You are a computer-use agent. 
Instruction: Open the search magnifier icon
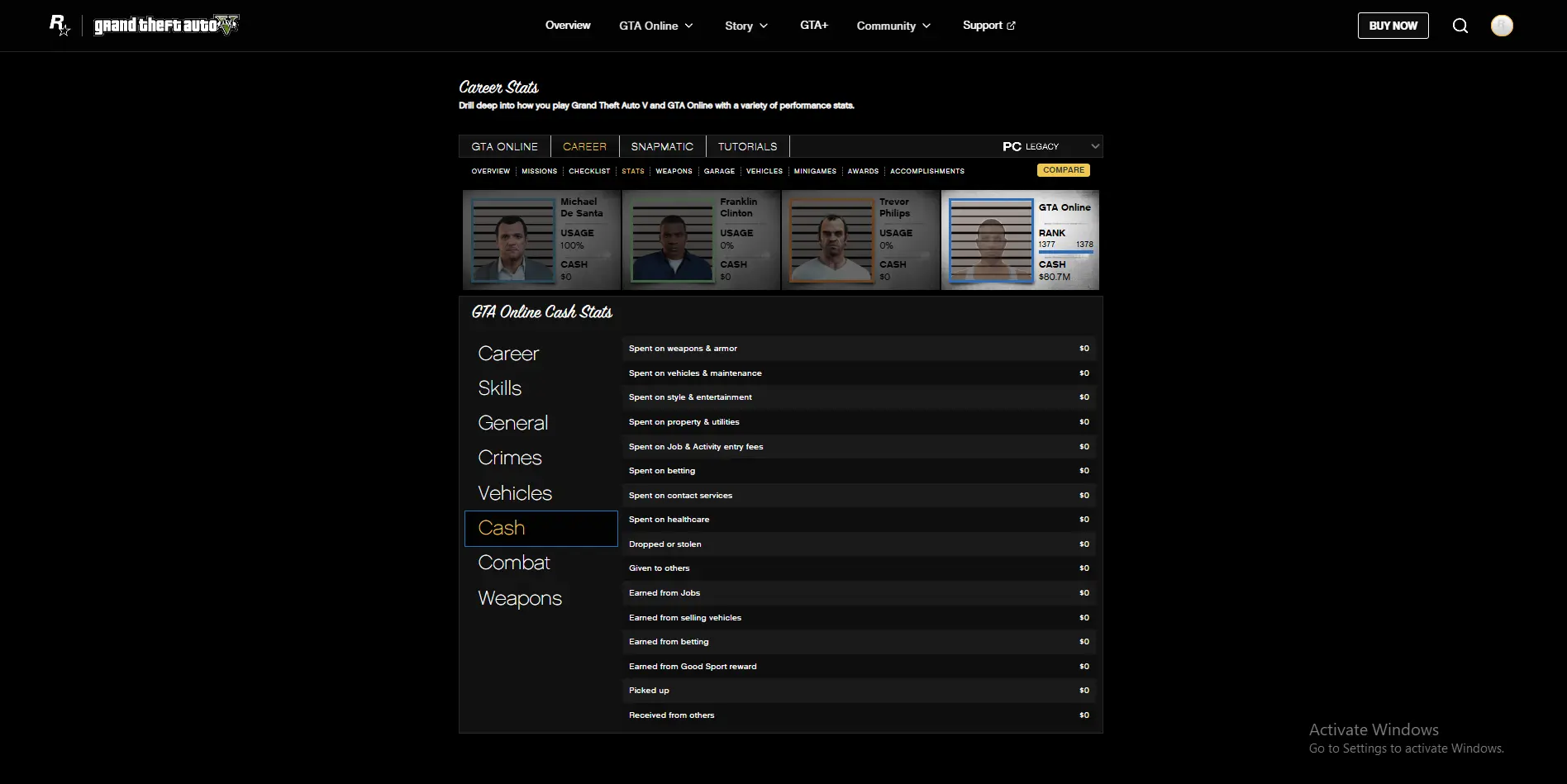click(1460, 26)
